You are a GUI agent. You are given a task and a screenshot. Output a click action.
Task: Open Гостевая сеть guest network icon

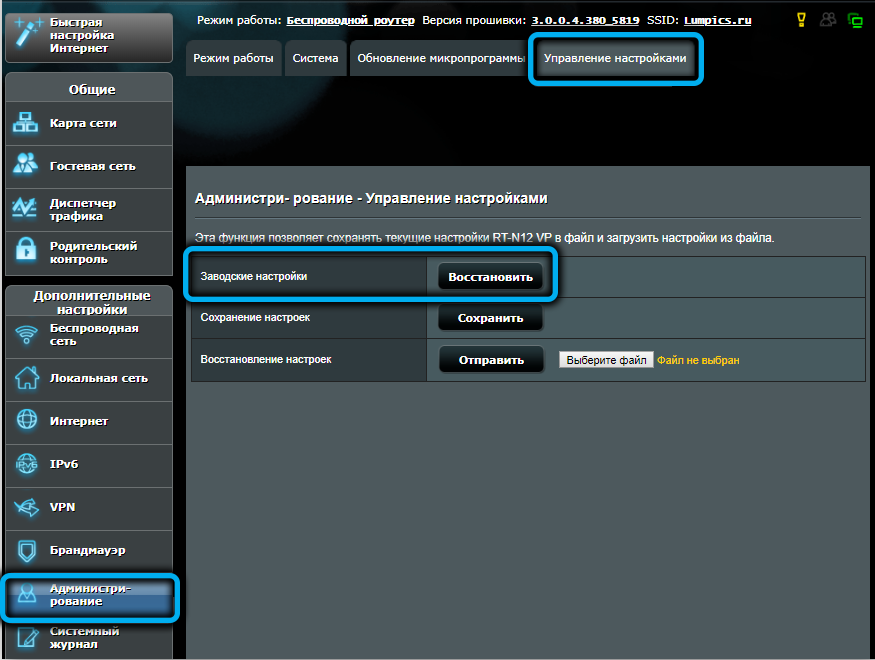[x=26, y=166]
